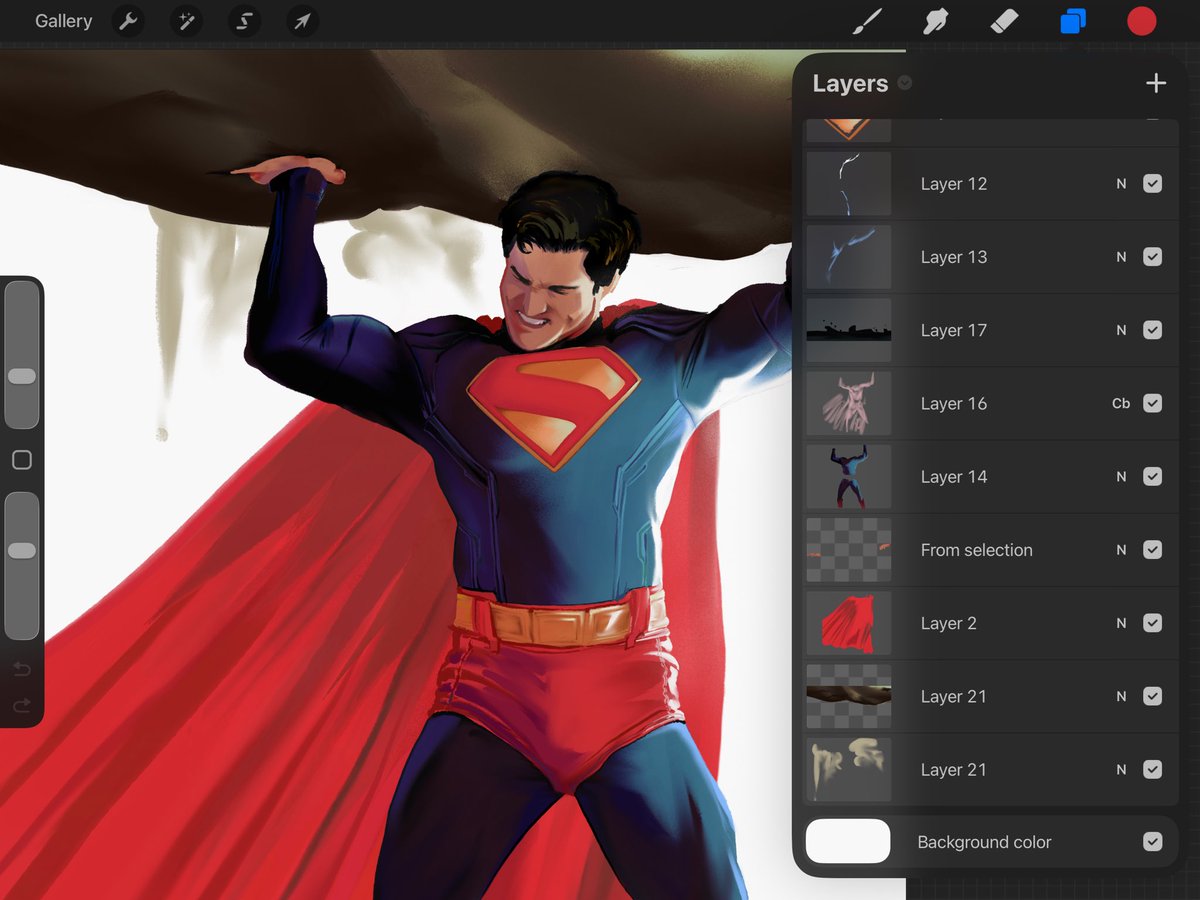Open blend mode N for Layer 13
This screenshot has height=900, width=1200.
1121,257
